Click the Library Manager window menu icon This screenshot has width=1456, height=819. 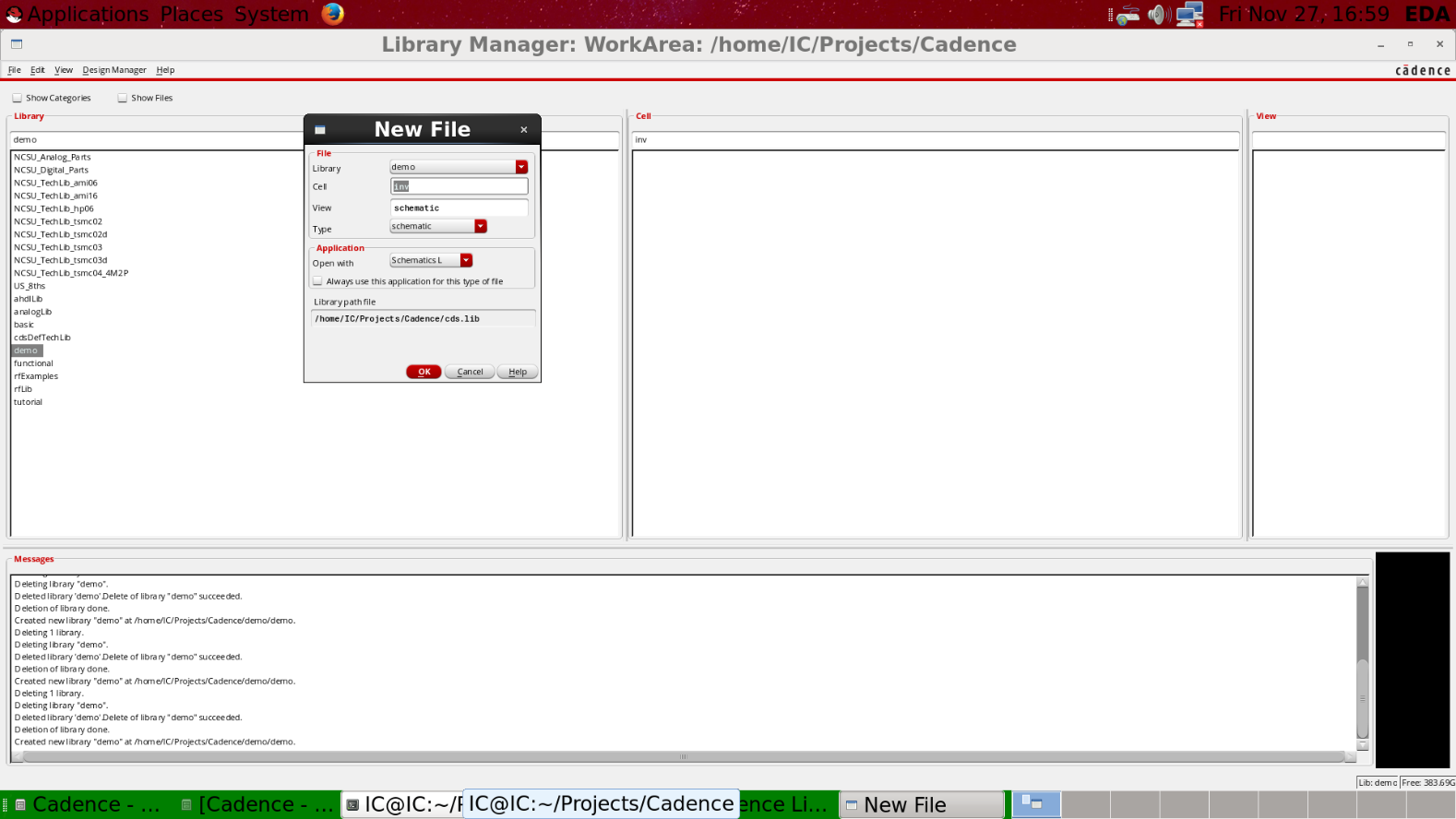[17, 44]
